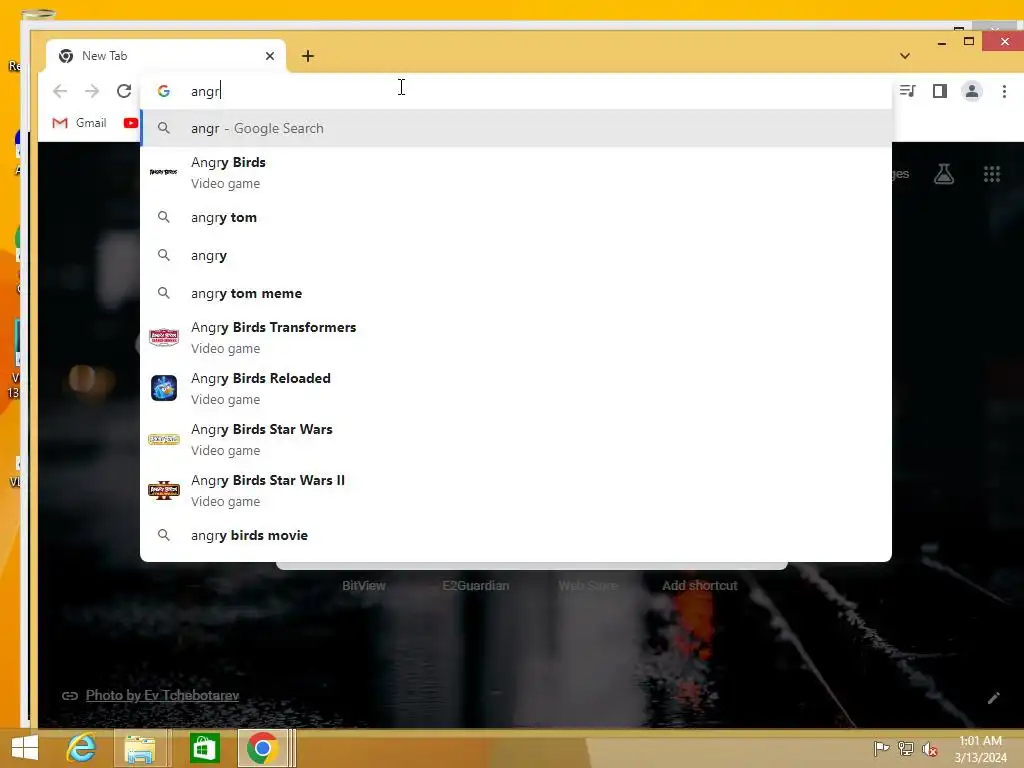Click the address bar with 'angr' text
The image size is (1024, 768).
pyautogui.click(x=516, y=91)
